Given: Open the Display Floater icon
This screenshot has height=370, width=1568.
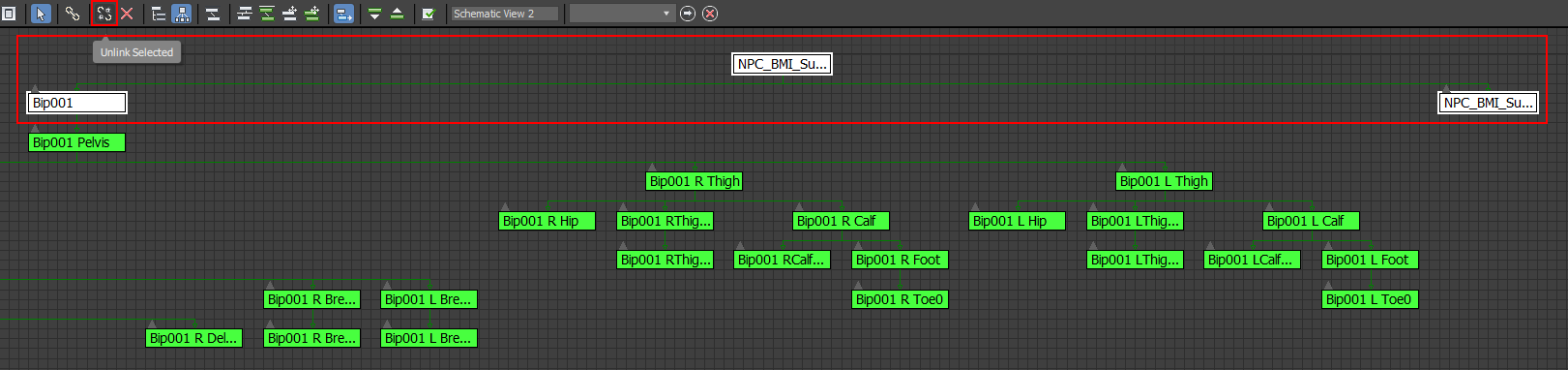Looking at the screenshot, I should click(x=9, y=14).
